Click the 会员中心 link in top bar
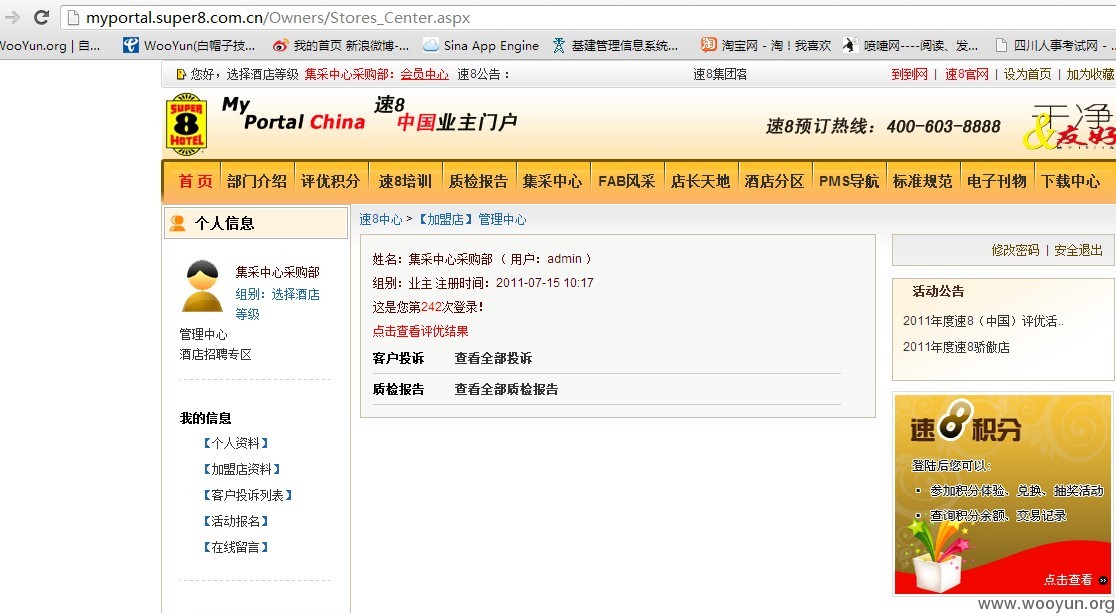Image resolution: width=1116 pixels, height=613 pixels. 424,74
